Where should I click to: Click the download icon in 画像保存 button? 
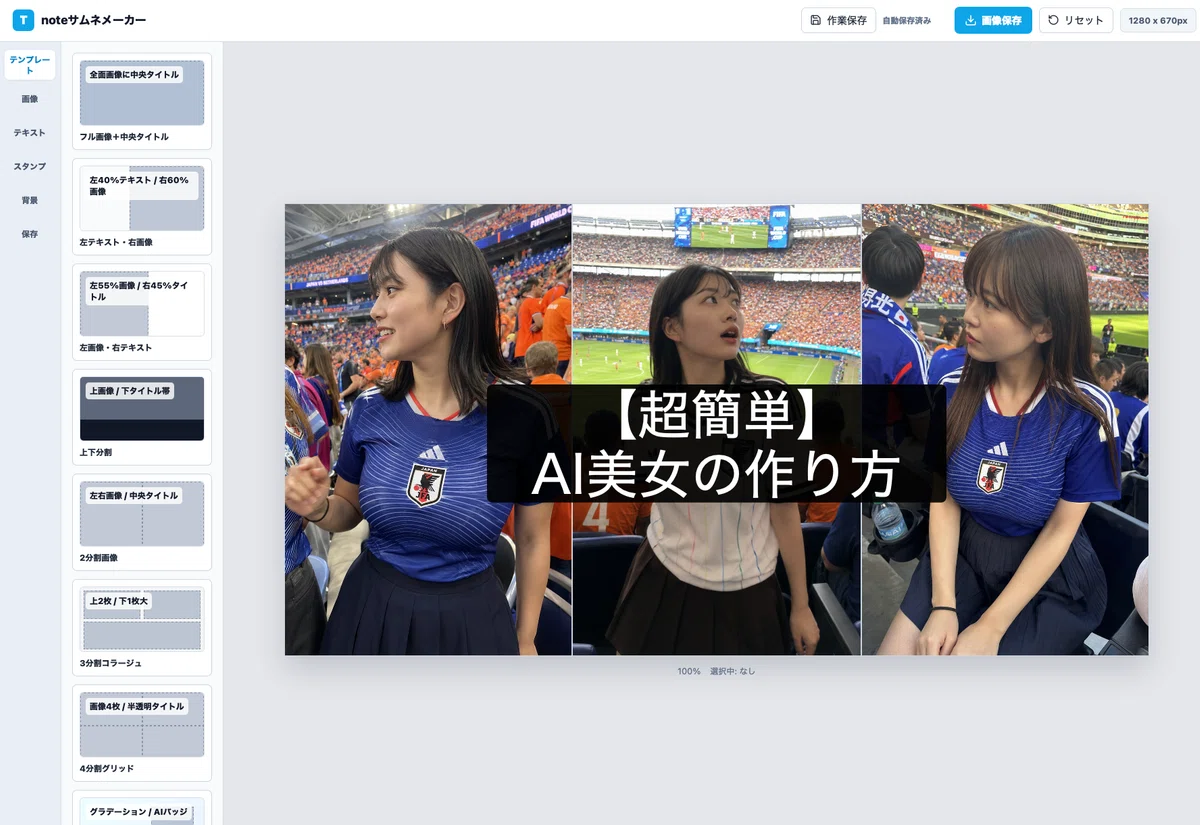970,20
